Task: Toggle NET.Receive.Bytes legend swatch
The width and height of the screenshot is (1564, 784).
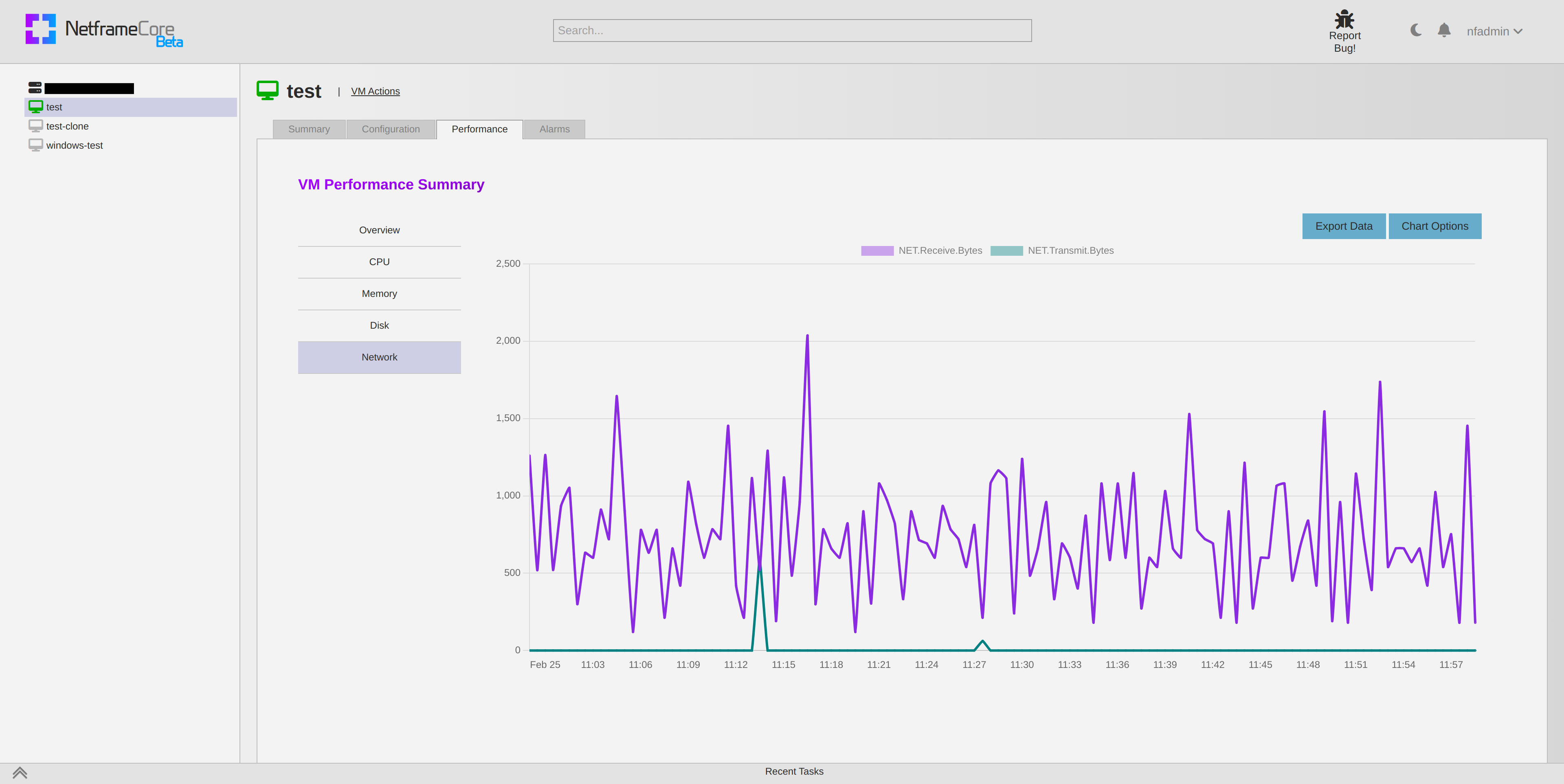Action: pos(877,251)
